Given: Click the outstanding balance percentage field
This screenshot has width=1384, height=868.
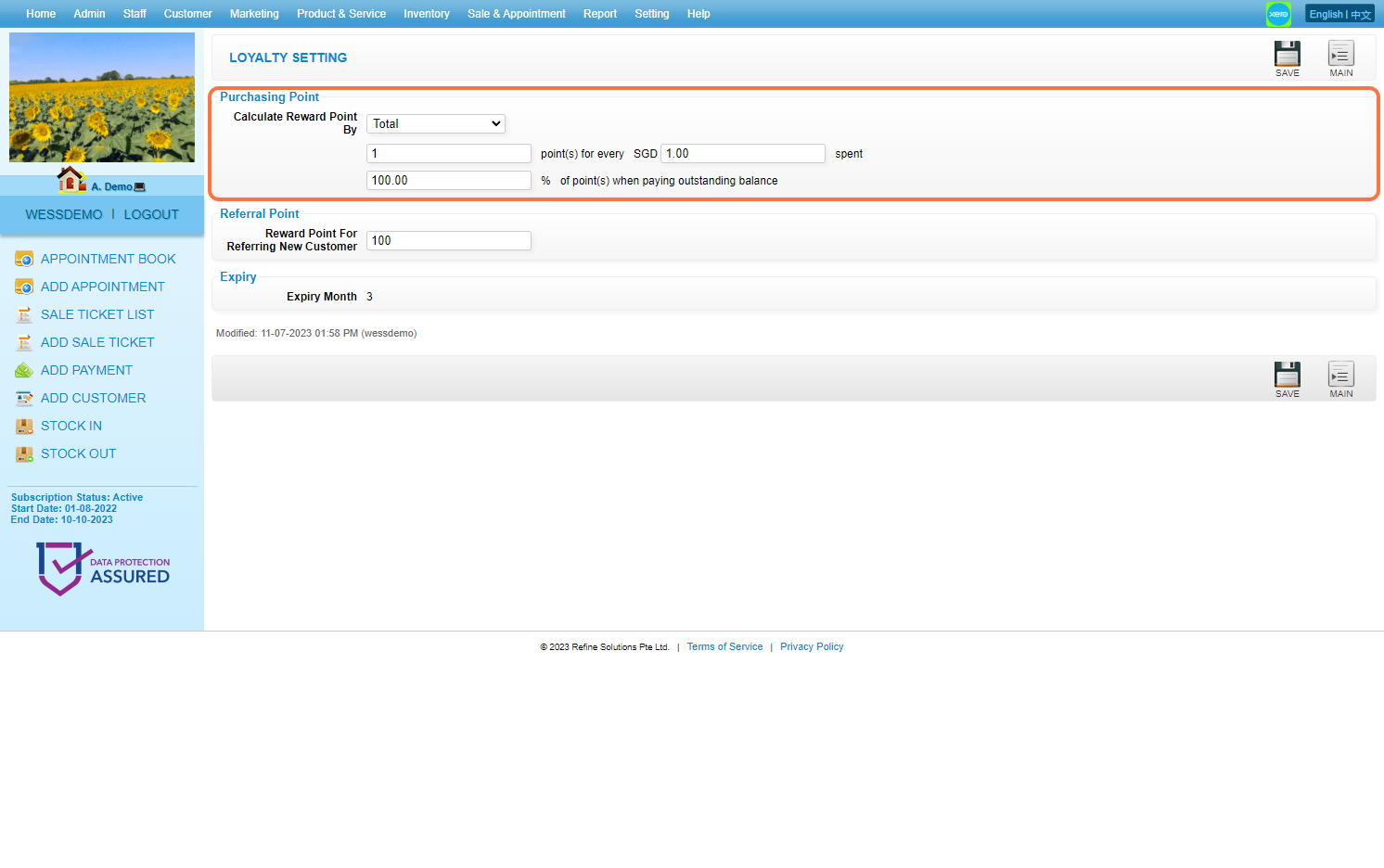Looking at the screenshot, I should [x=449, y=180].
